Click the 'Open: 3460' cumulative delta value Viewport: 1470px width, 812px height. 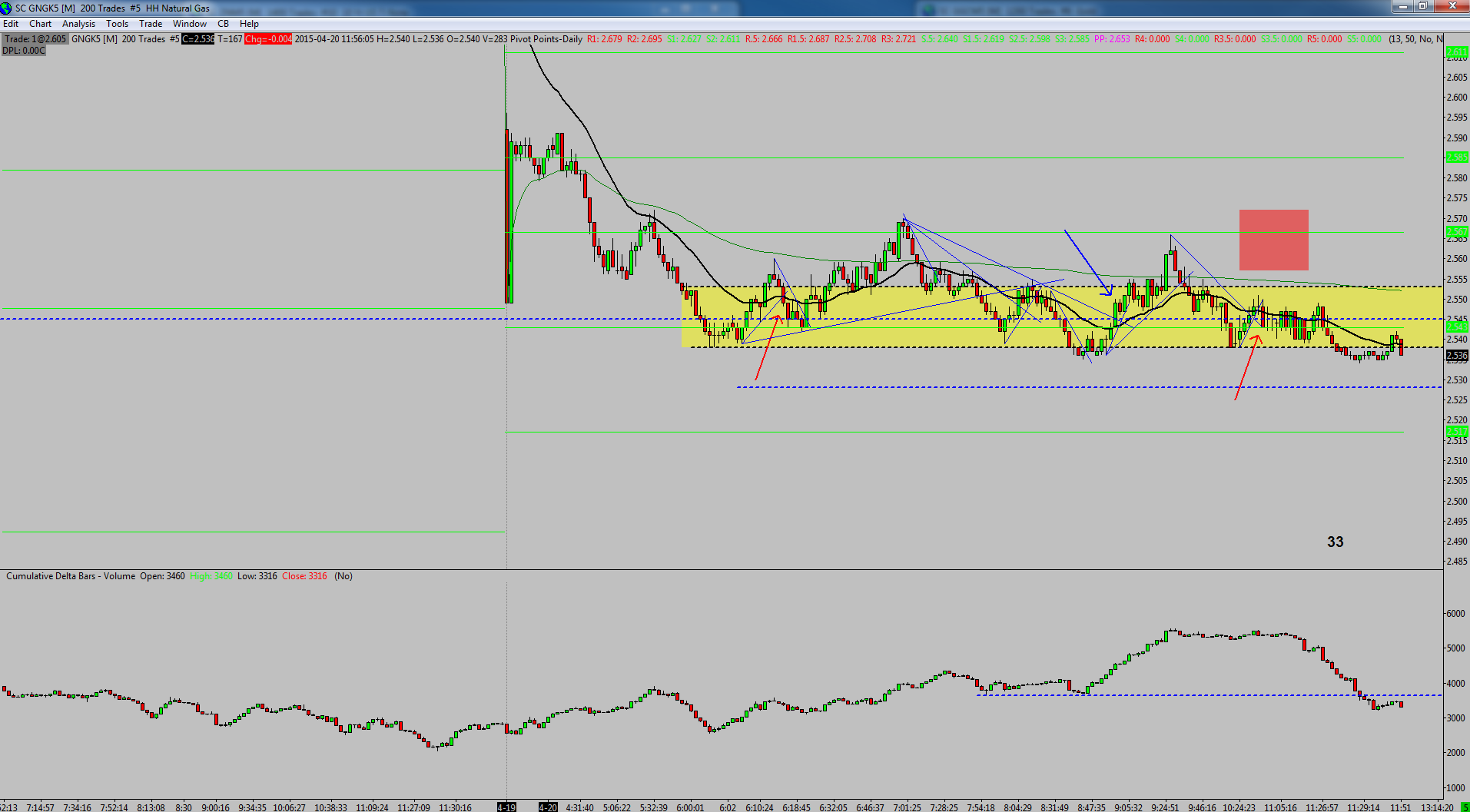tap(162, 576)
